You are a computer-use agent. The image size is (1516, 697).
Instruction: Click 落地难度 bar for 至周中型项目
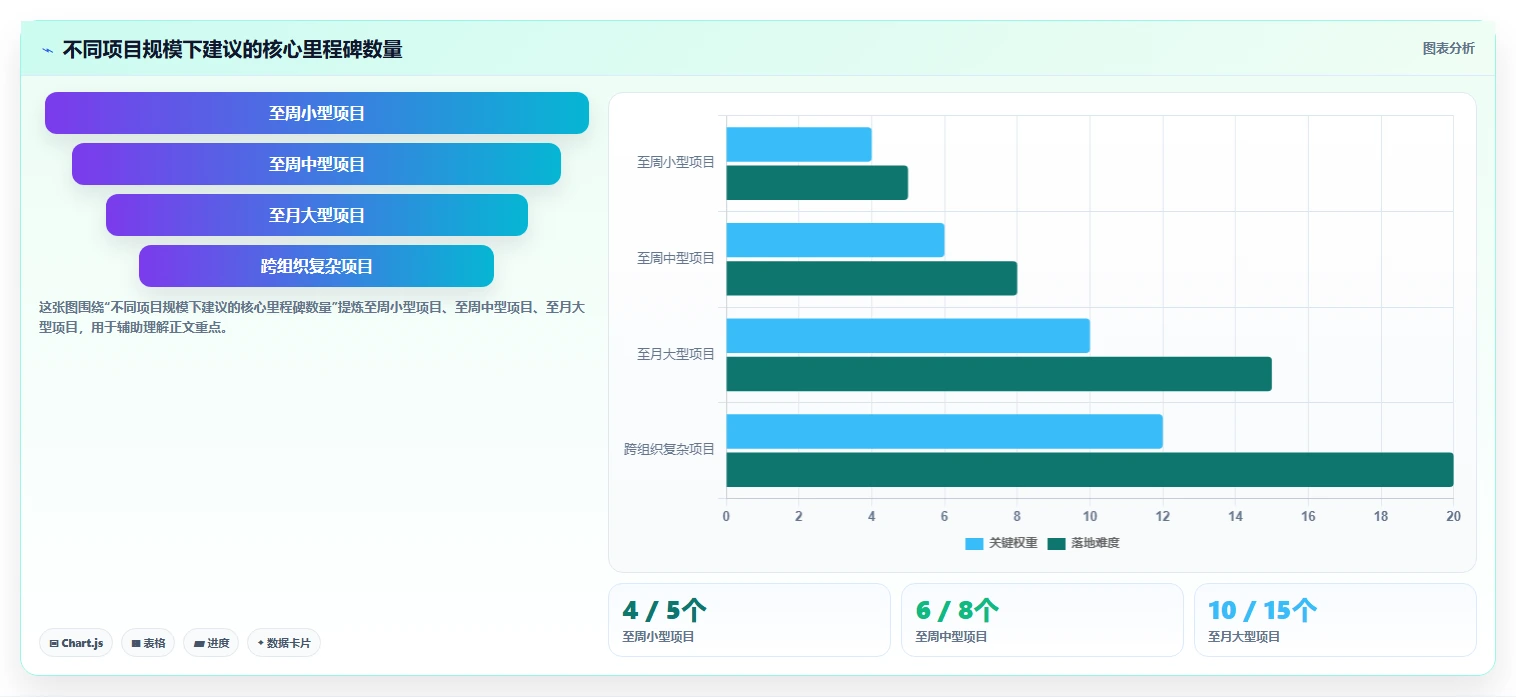click(x=871, y=278)
